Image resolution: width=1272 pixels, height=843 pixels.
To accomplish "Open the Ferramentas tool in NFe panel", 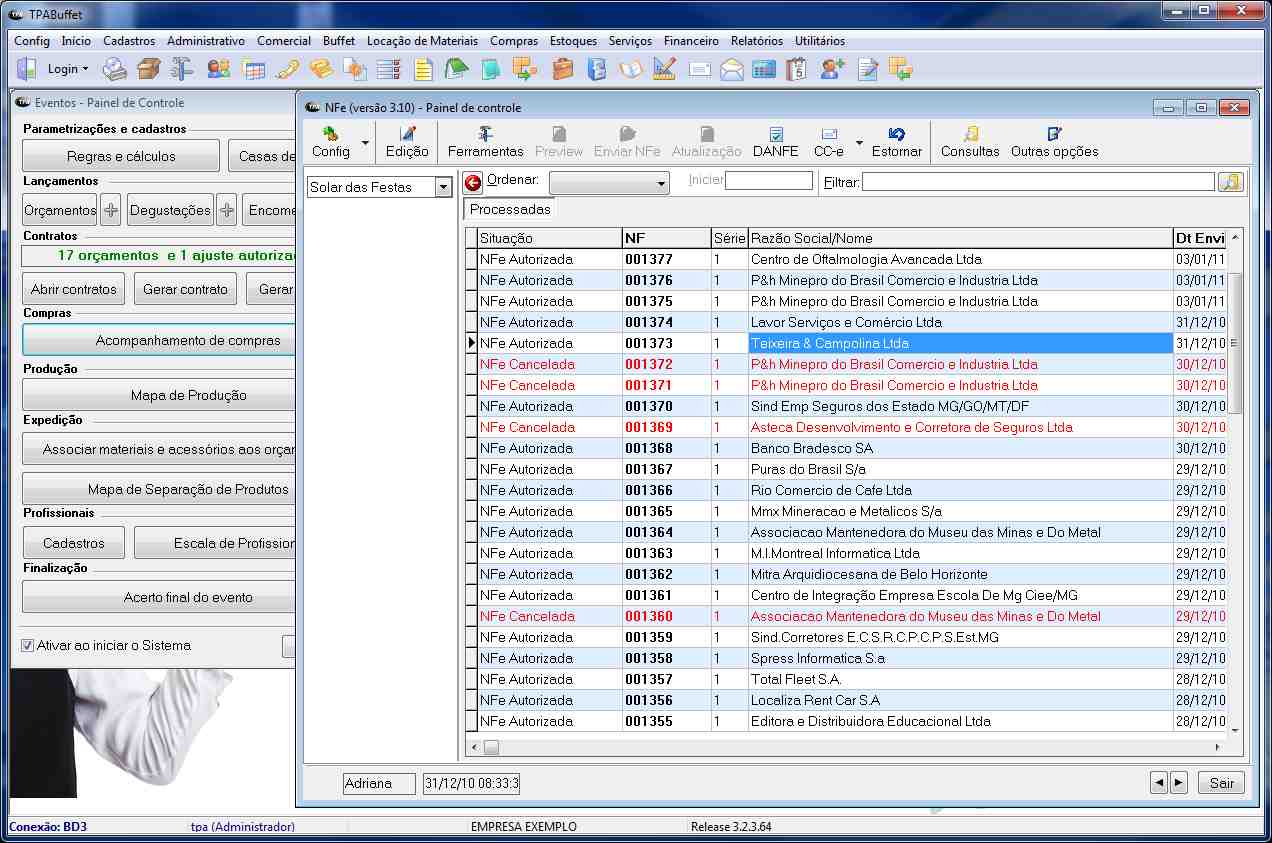I will click(485, 142).
